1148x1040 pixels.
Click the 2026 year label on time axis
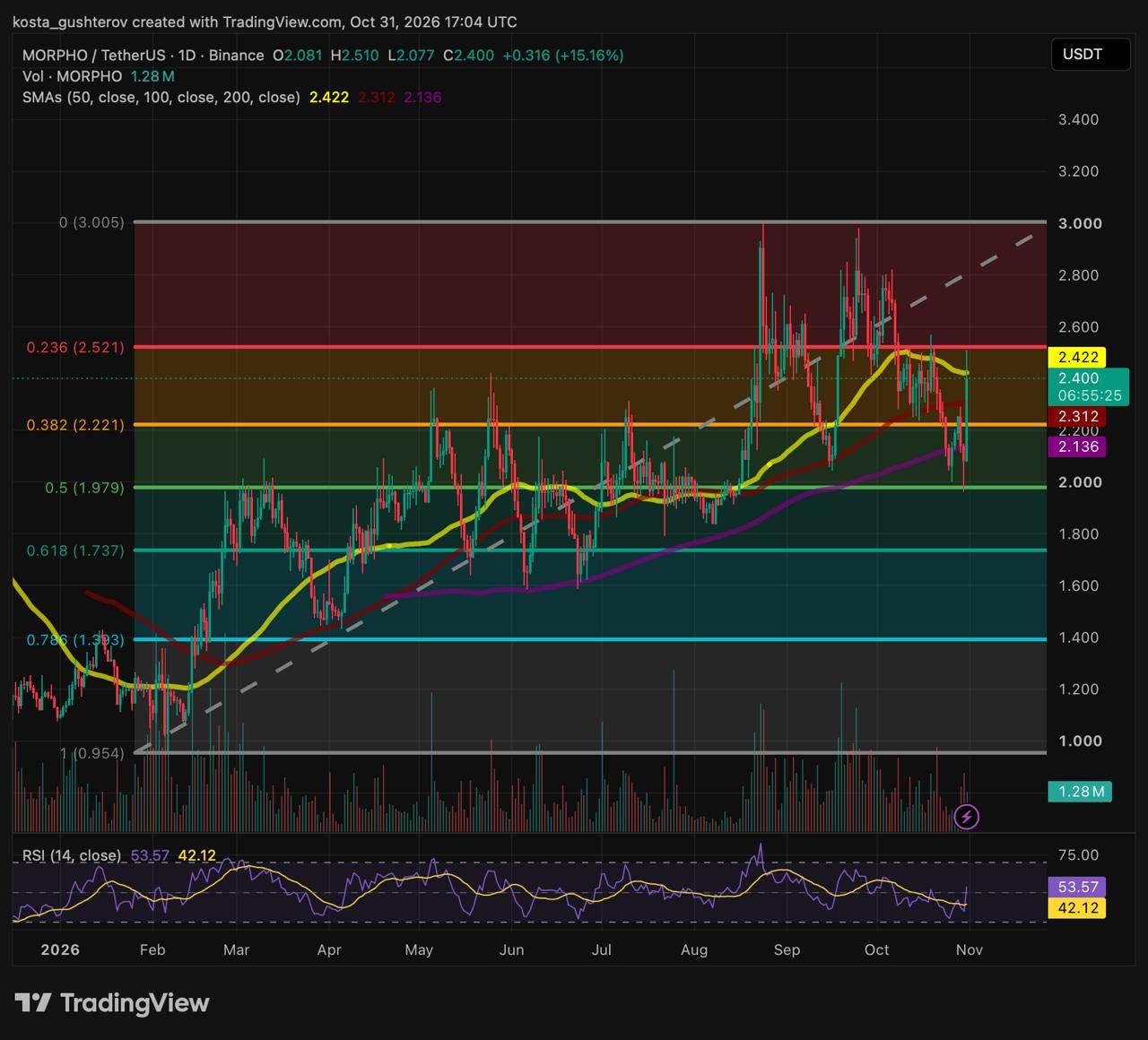click(x=60, y=949)
